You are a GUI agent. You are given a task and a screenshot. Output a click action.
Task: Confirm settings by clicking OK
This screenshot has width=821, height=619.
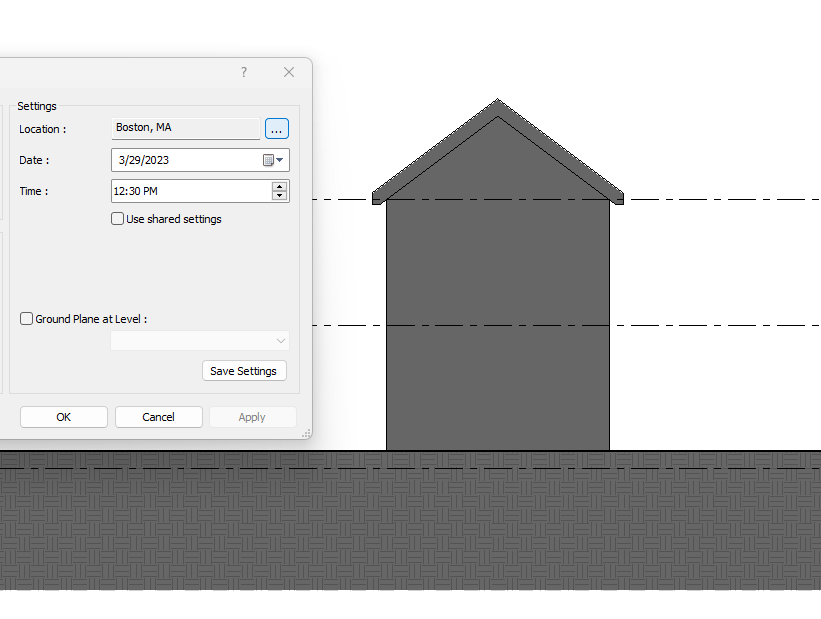pyautogui.click(x=63, y=417)
